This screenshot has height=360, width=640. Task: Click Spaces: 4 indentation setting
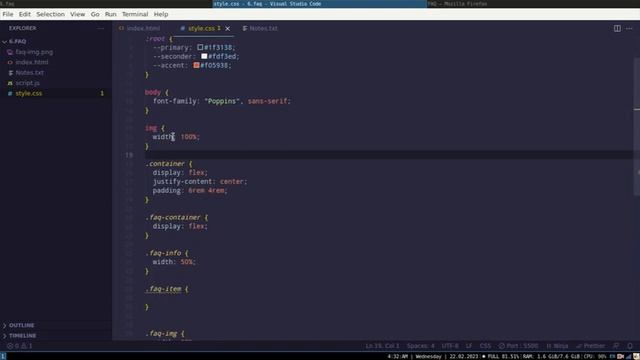[420, 346]
